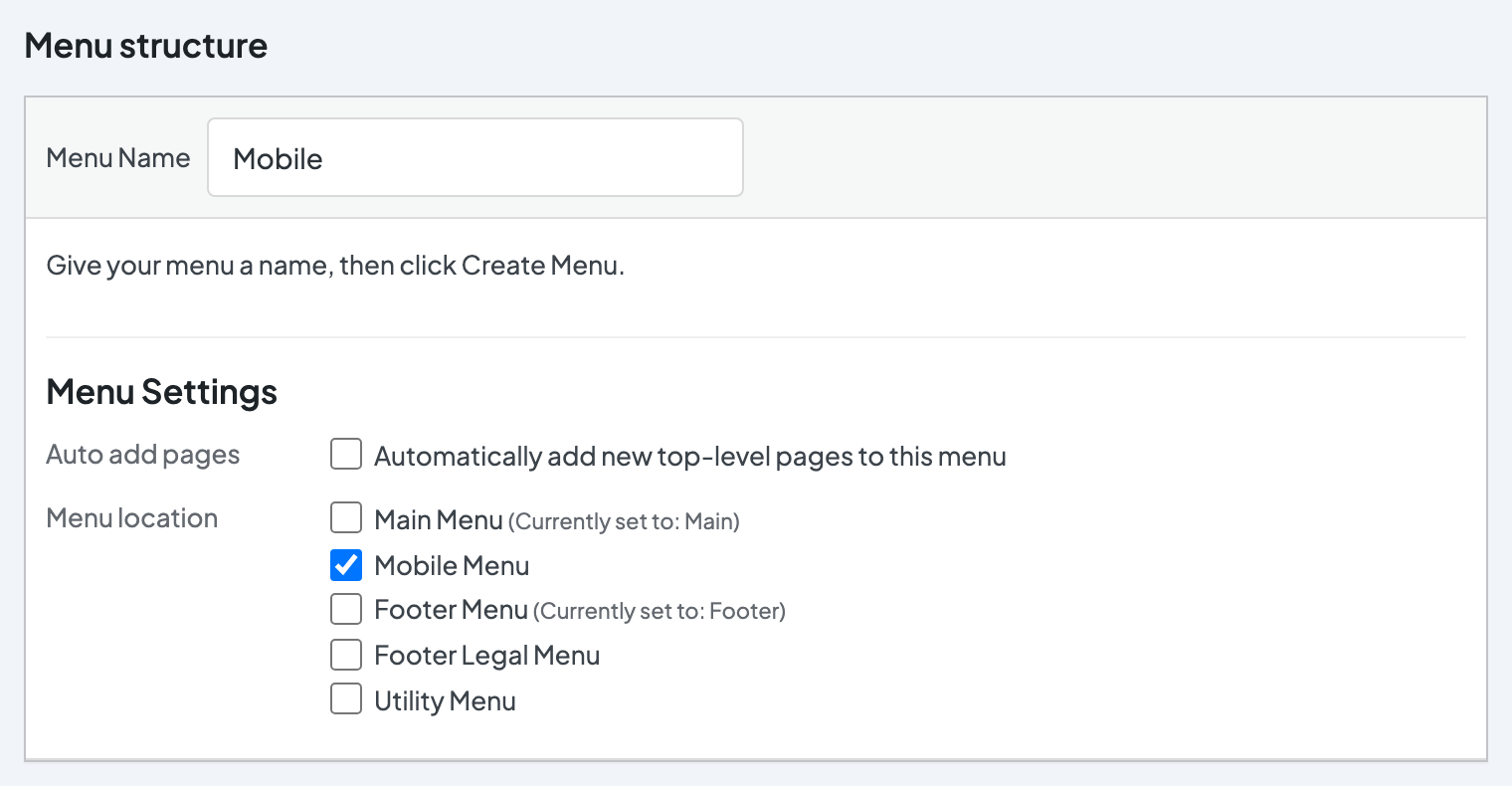Uncheck the Mobile Menu location checkbox
Image resolution: width=1512 pixels, height=786 pixels.
pyautogui.click(x=346, y=564)
